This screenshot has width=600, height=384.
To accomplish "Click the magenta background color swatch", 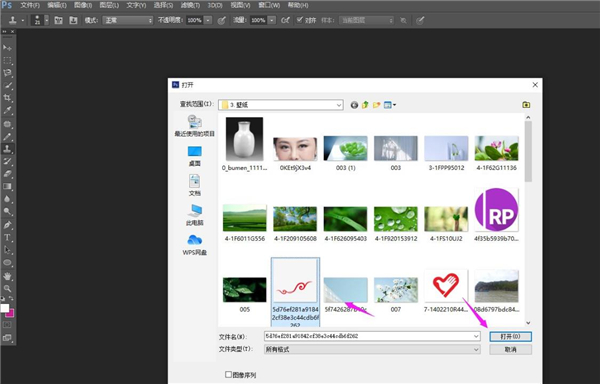I will 11,314.
